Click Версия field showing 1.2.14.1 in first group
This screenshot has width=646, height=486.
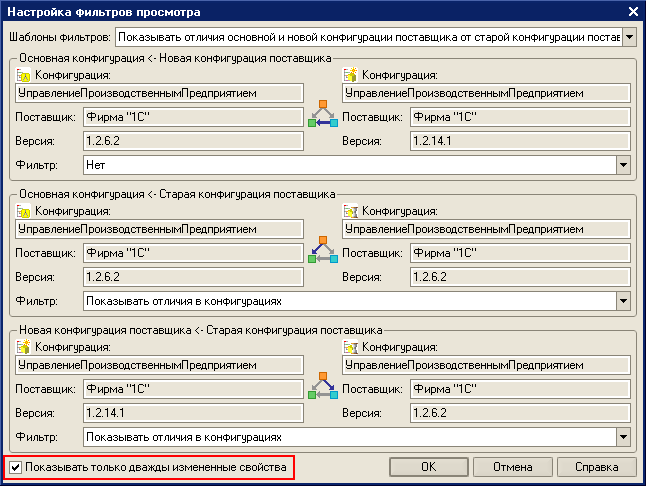coord(520,141)
